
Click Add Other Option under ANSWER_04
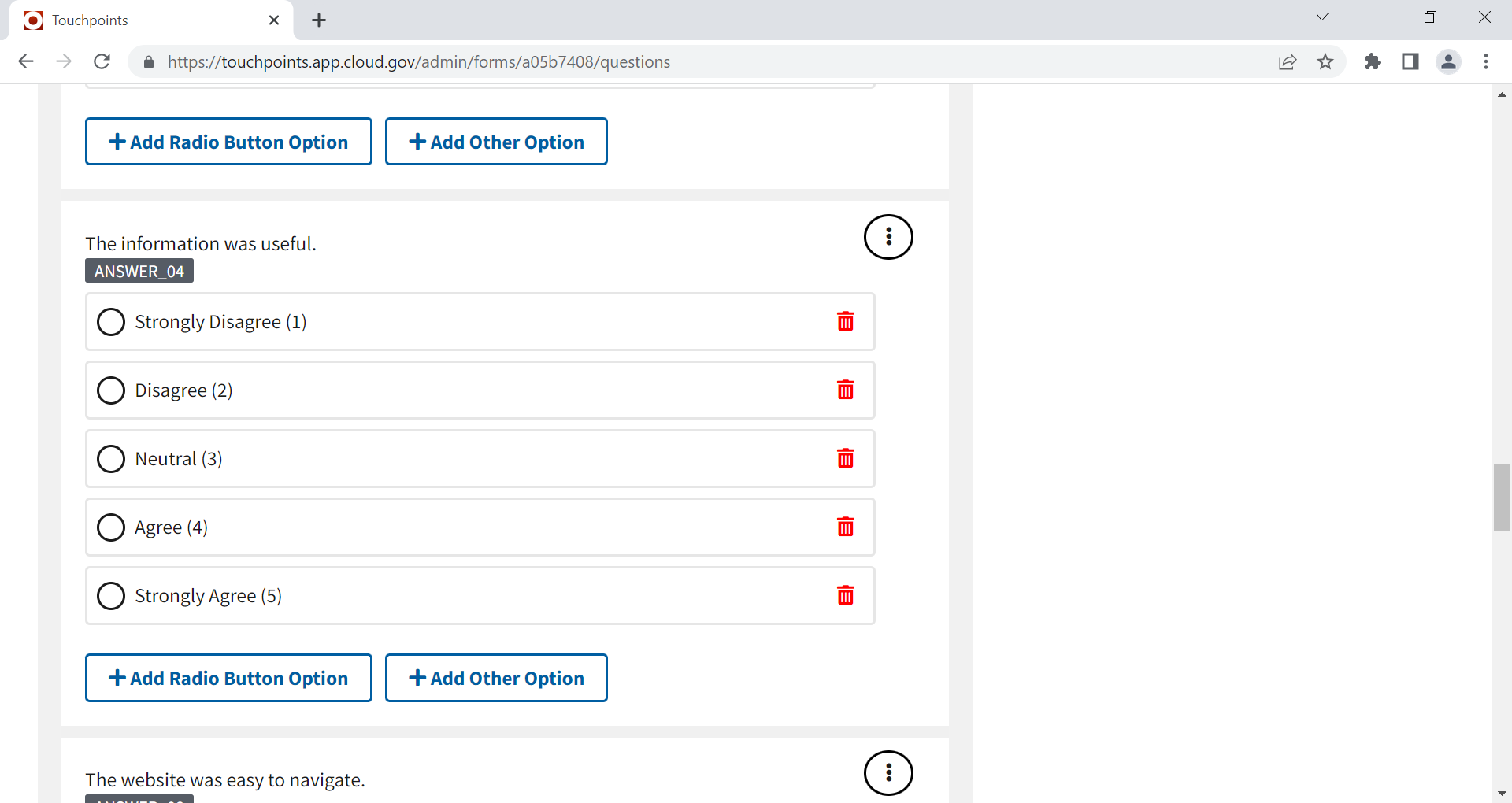496,678
